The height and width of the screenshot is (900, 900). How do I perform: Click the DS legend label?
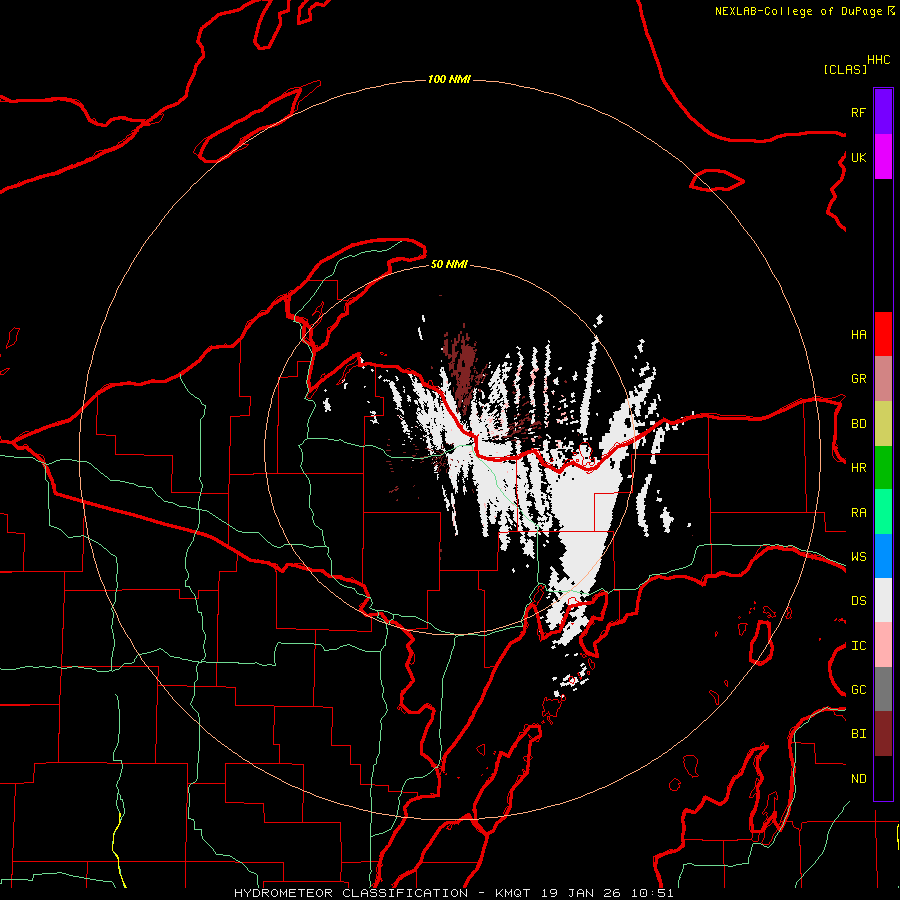858,601
